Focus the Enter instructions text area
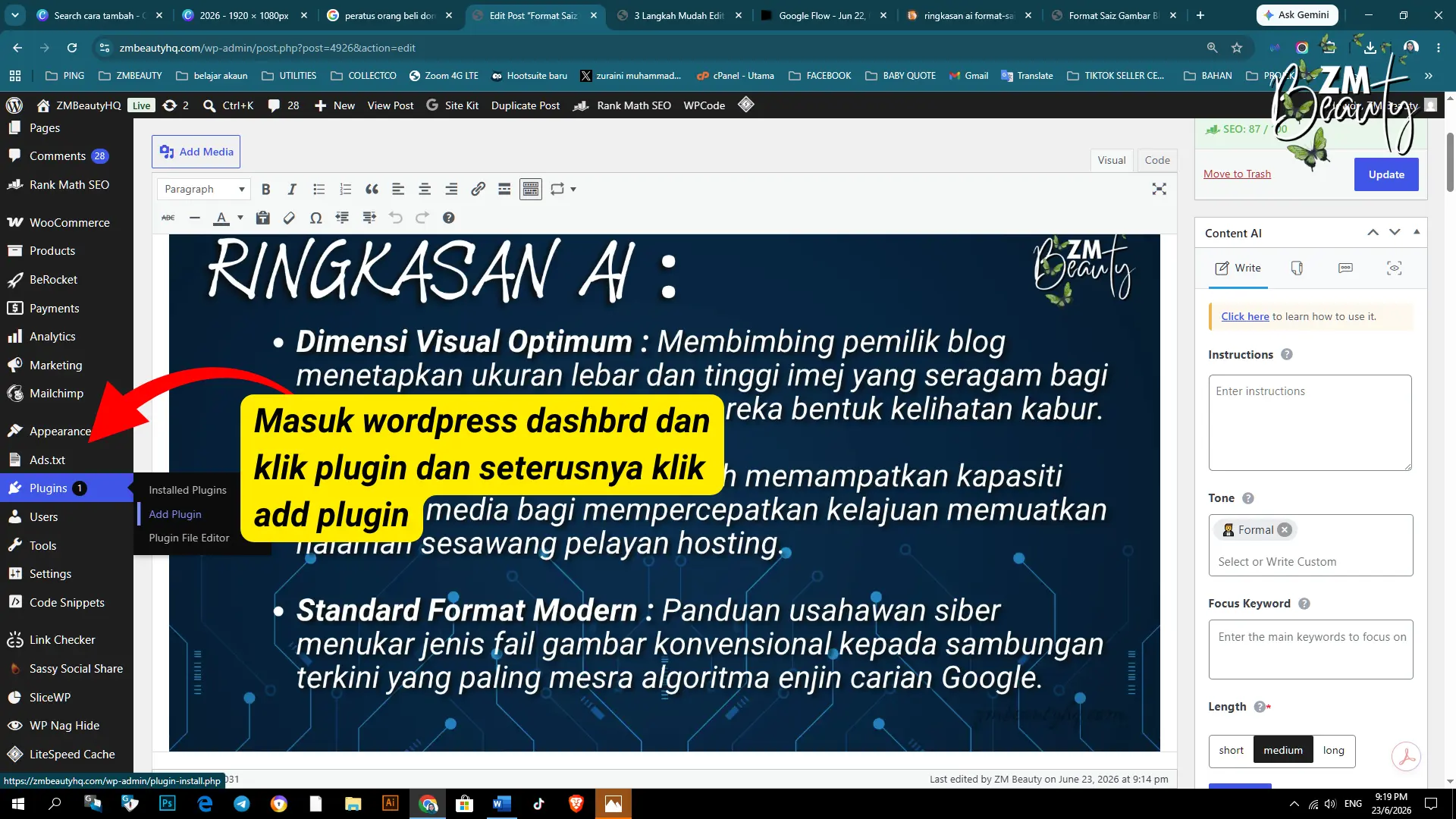This screenshot has height=819, width=1456. tap(1310, 422)
